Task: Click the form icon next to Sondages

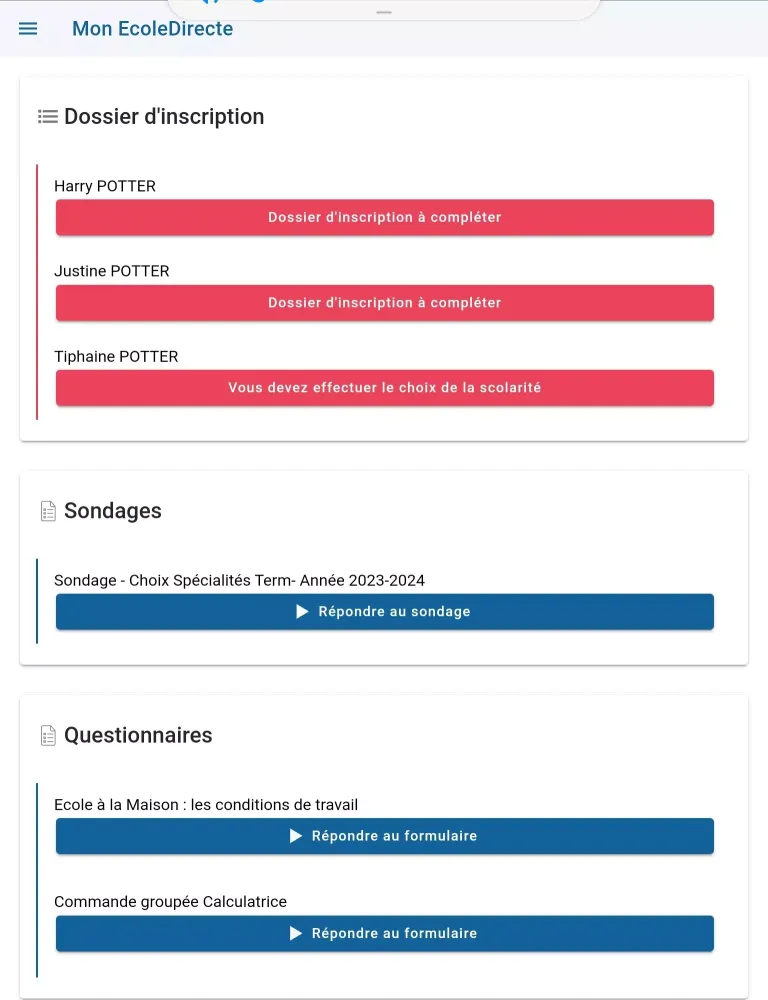Action: point(48,512)
